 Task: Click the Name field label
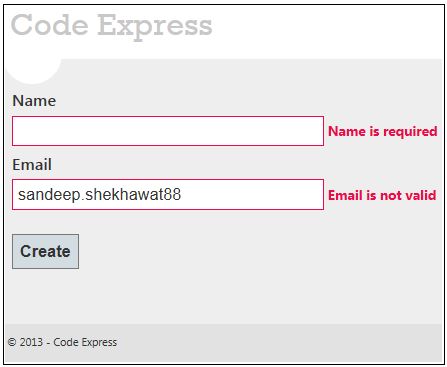coord(34,101)
